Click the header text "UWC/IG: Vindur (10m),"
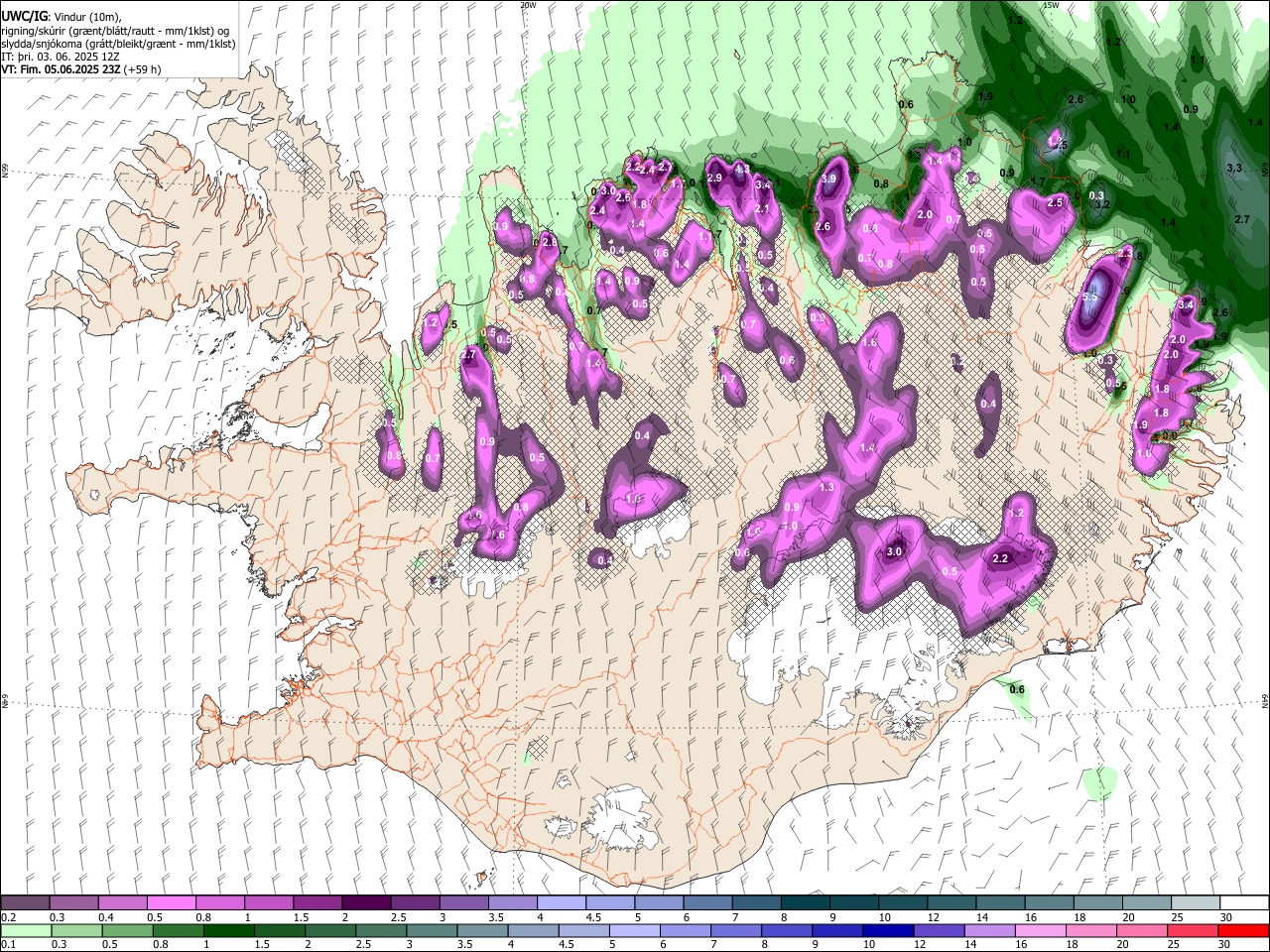 [60, 18]
